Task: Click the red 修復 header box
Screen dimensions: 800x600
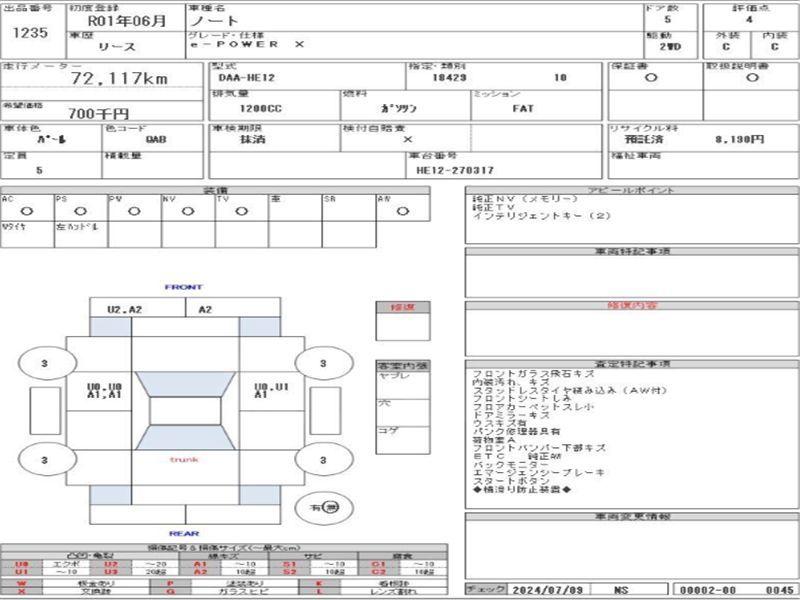Action: [x=403, y=307]
